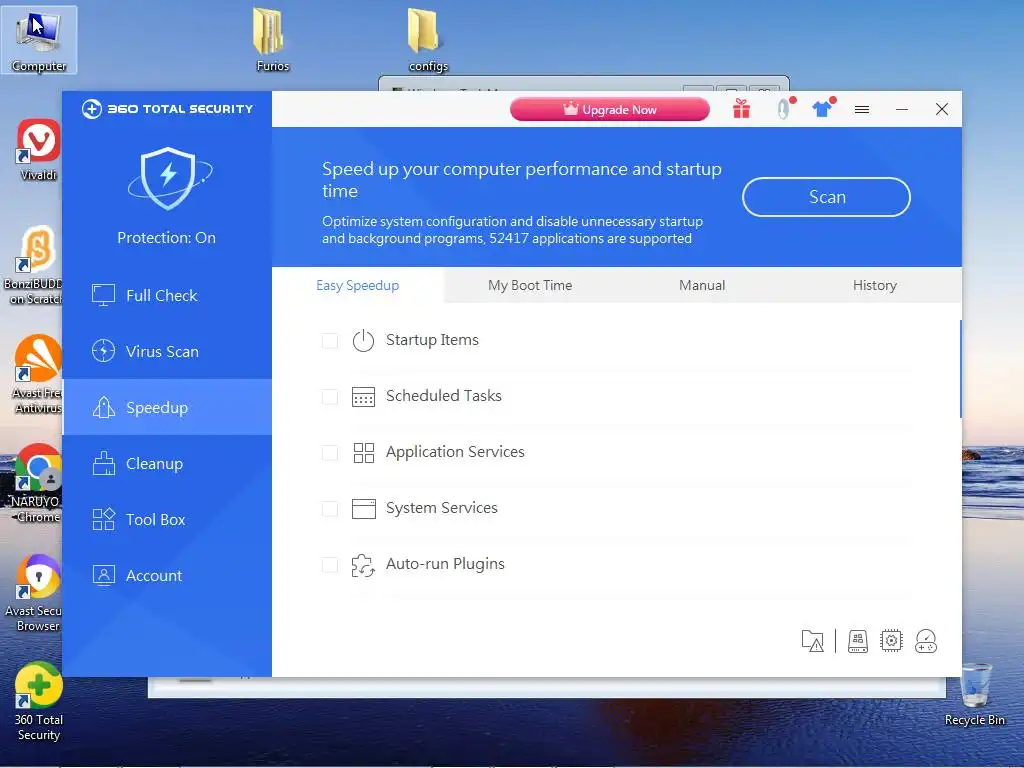Open the notification bell icon with red dot

(784, 109)
